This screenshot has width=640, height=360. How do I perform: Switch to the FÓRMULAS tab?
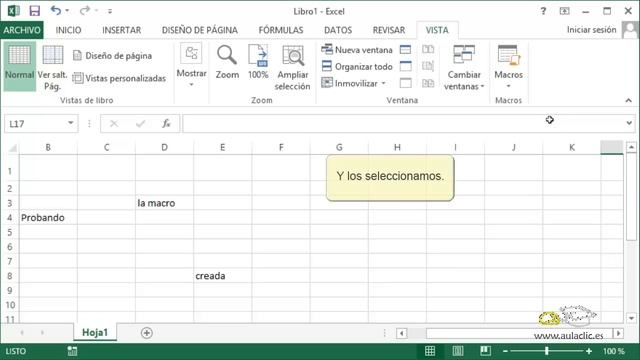coord(281,30)
